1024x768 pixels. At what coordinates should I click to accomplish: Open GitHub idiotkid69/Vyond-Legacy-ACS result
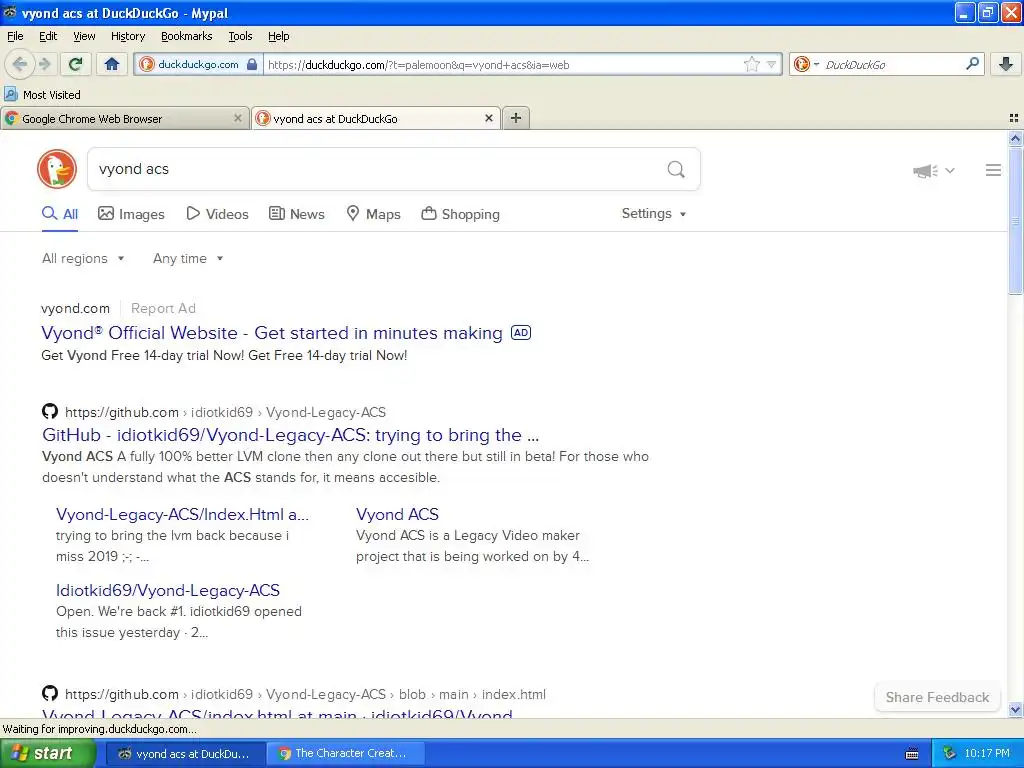(x=291, y=435)
